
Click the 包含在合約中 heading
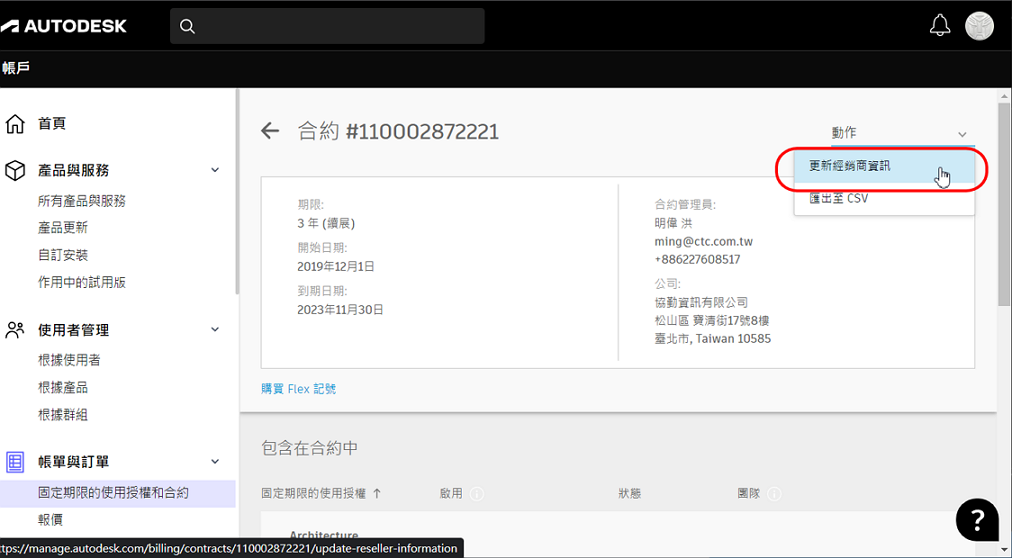click(x=309, y=448)
